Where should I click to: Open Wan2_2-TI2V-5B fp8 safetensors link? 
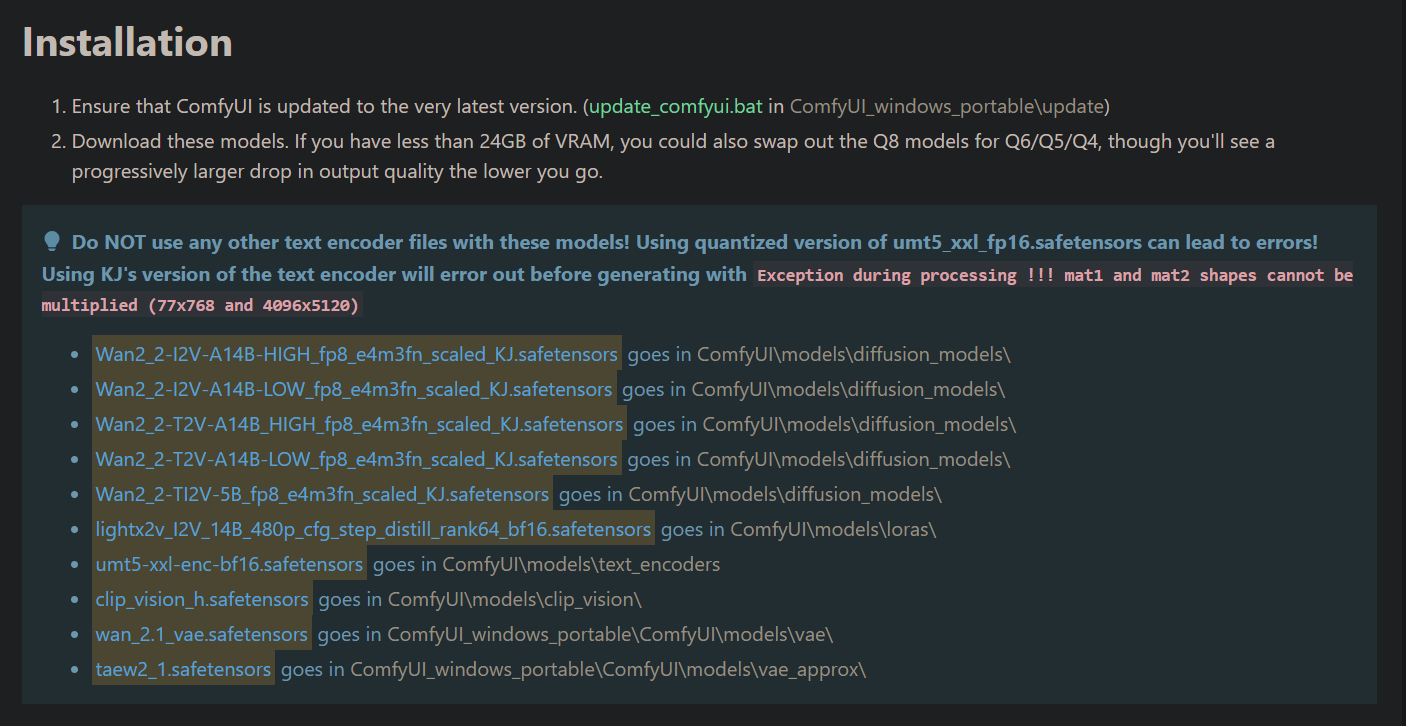tap(323, 494)
